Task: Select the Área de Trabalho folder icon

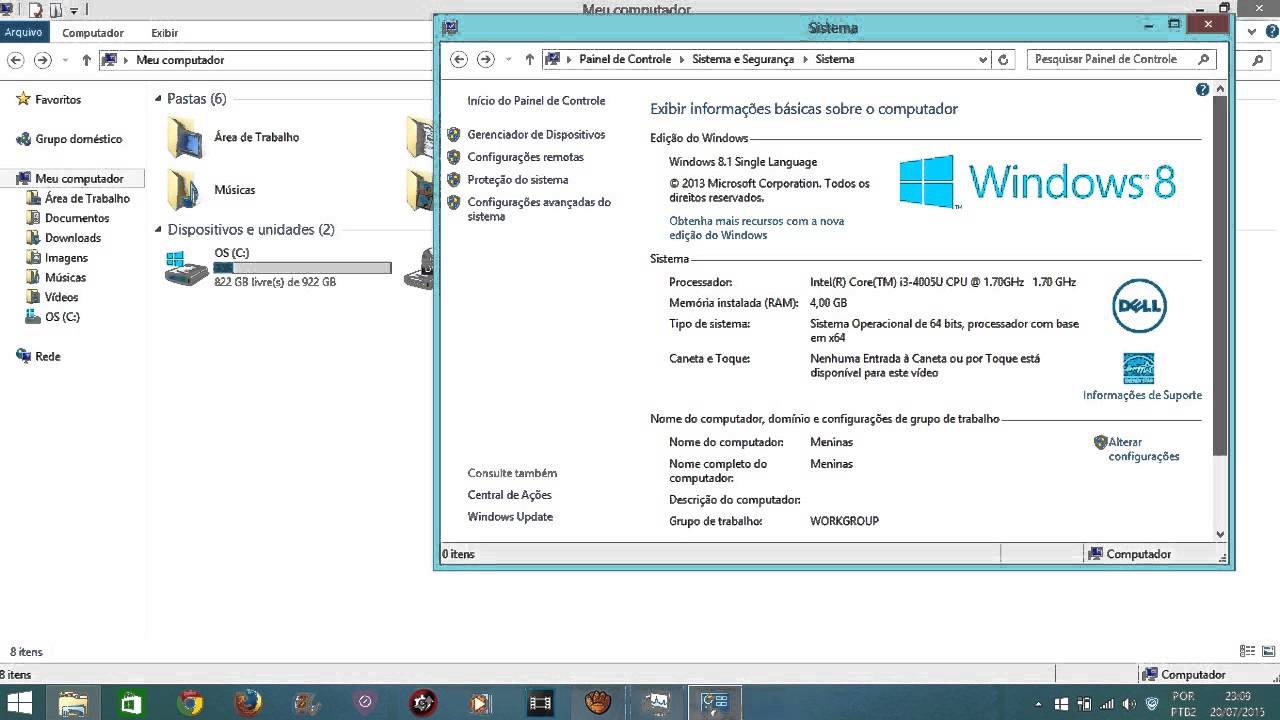Action: point(186,138)
